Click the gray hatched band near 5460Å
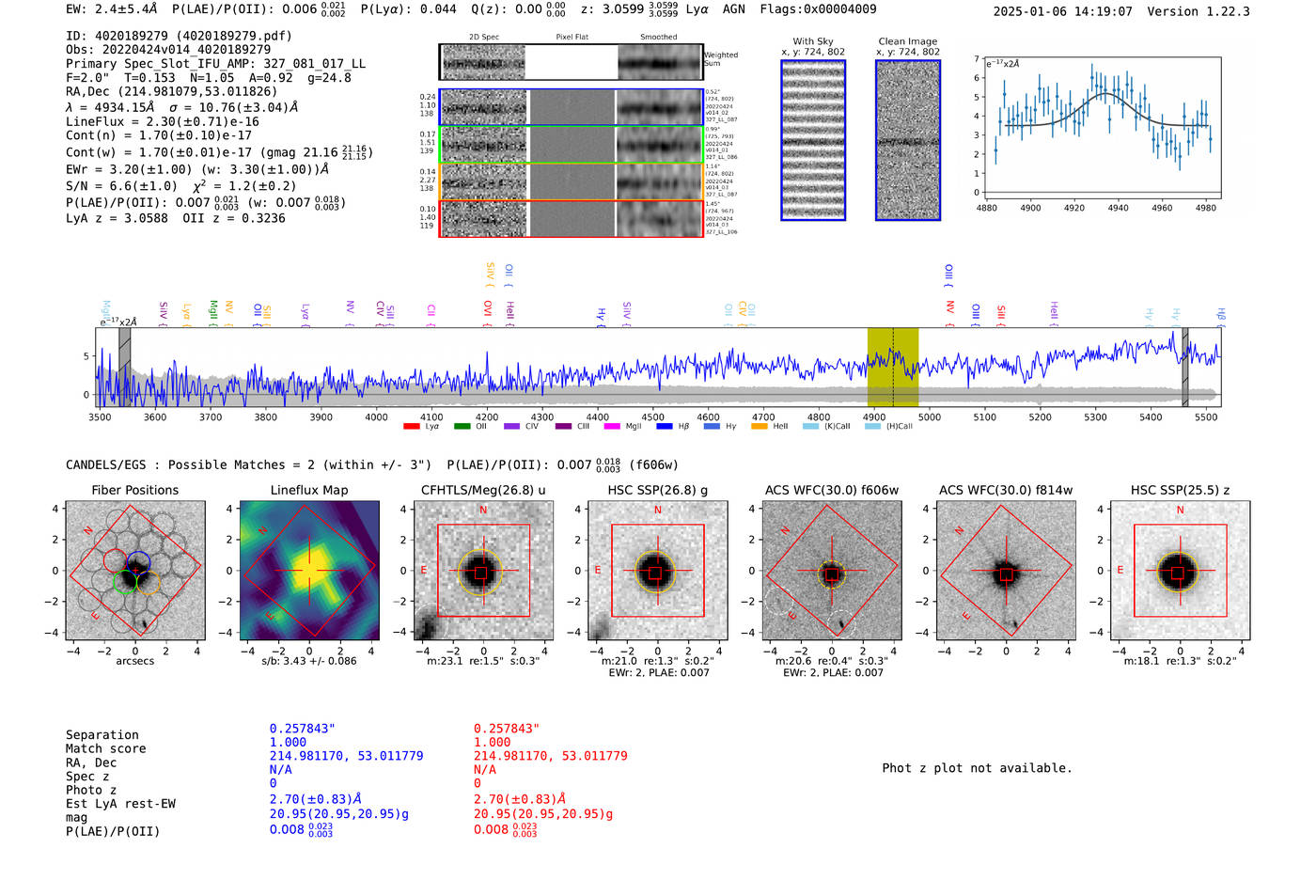This screenshot has height=896, width=1316. point(1184,367)
